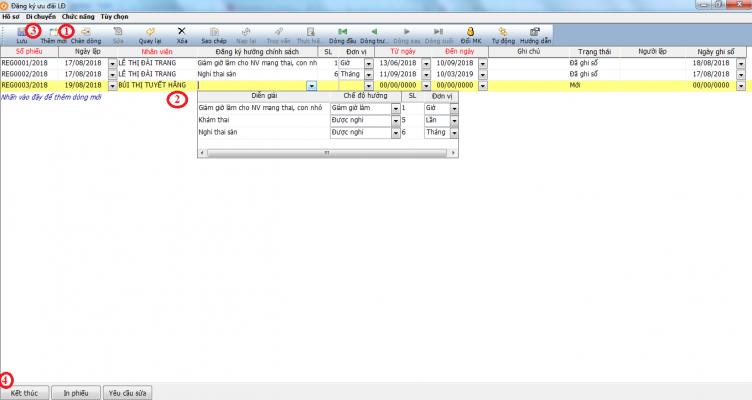Open the Tùy chọn menu
The width and height of the screenshot is (752, 400).
point(115,17)
